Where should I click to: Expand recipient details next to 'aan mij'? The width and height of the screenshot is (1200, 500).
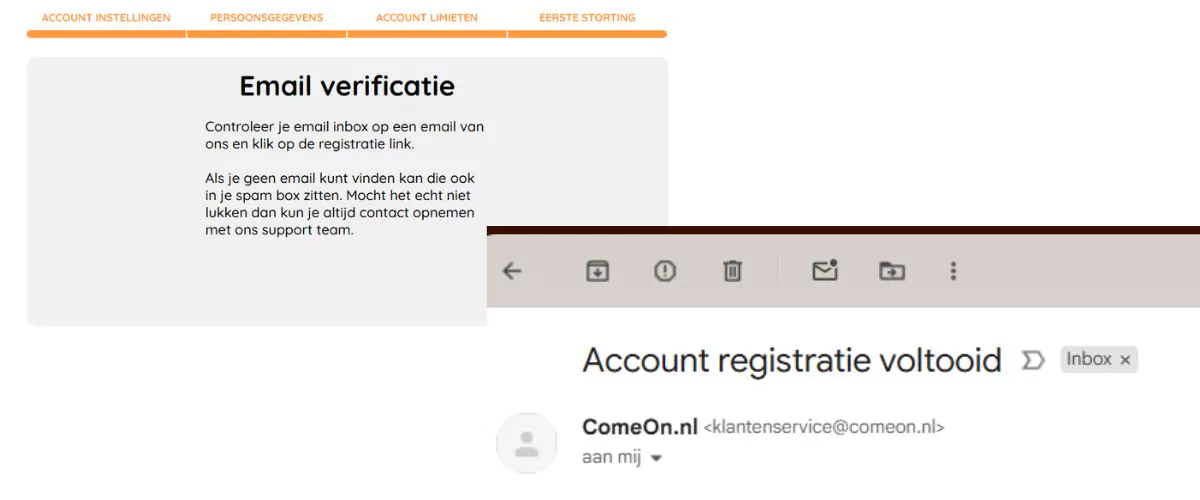(657, 458)
